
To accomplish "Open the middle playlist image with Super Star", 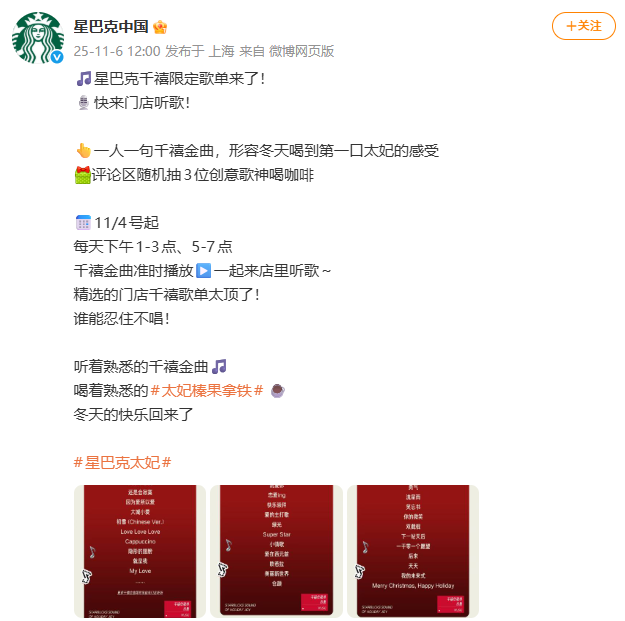I will (x=277, y=551).
